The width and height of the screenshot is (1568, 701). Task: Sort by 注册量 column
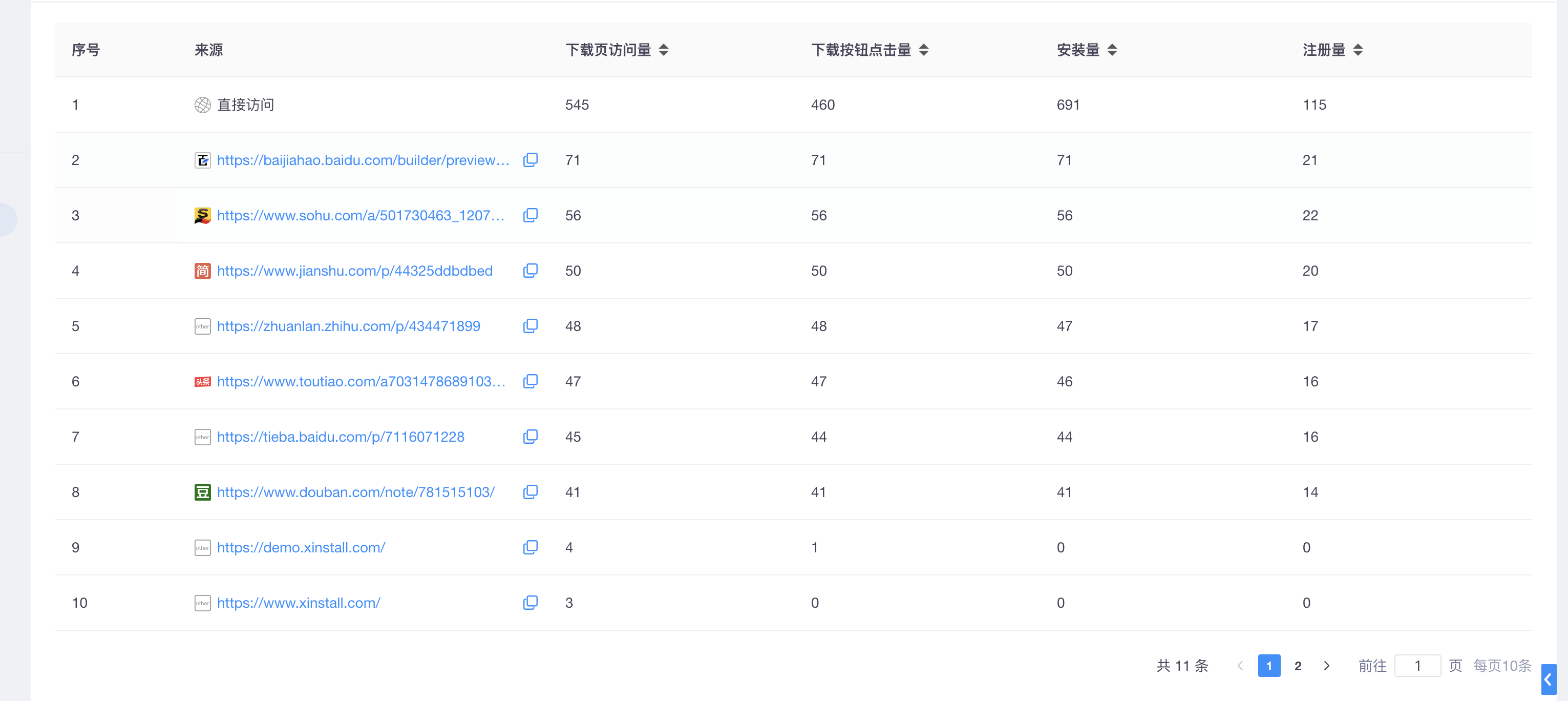coord(1358,50)
